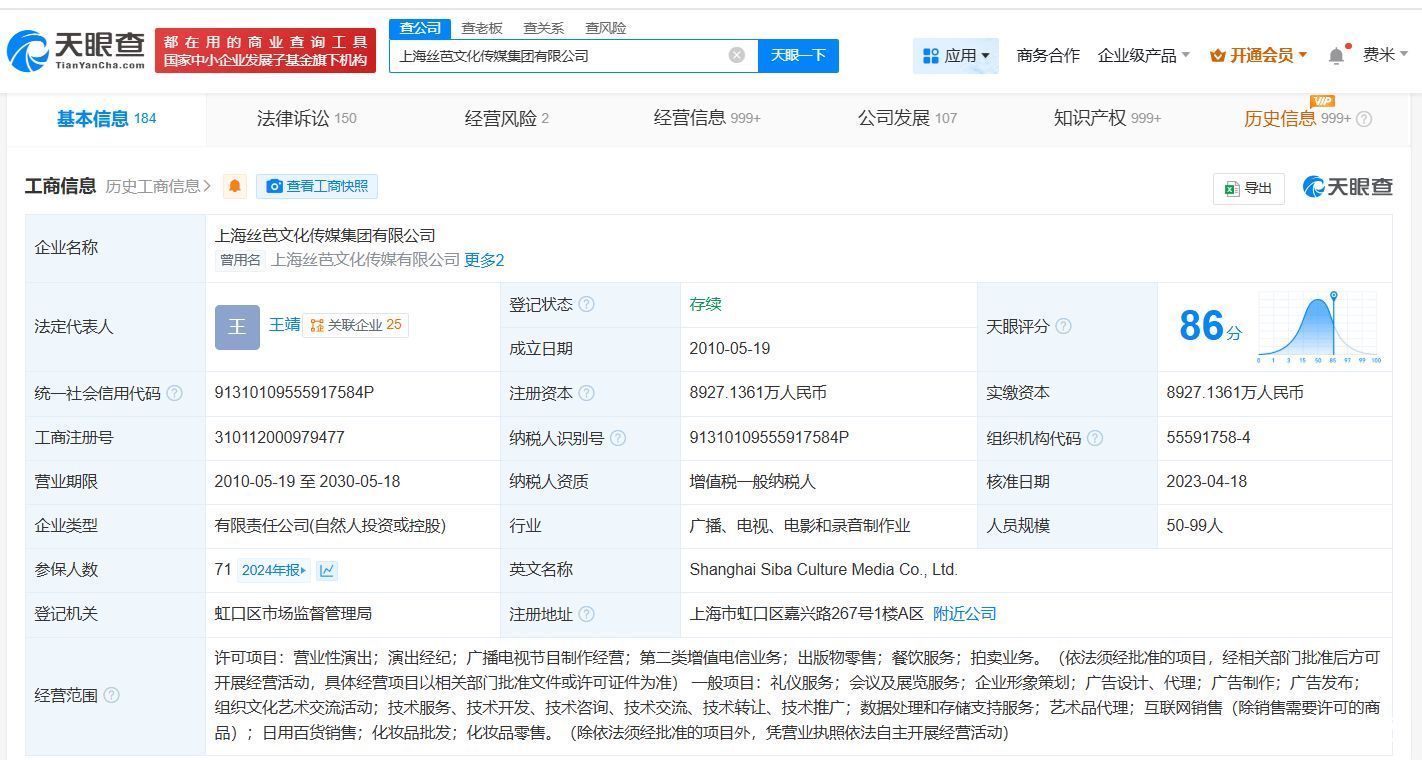
Task: Clear the search box with X icon
Action: [x=737, y=55]
